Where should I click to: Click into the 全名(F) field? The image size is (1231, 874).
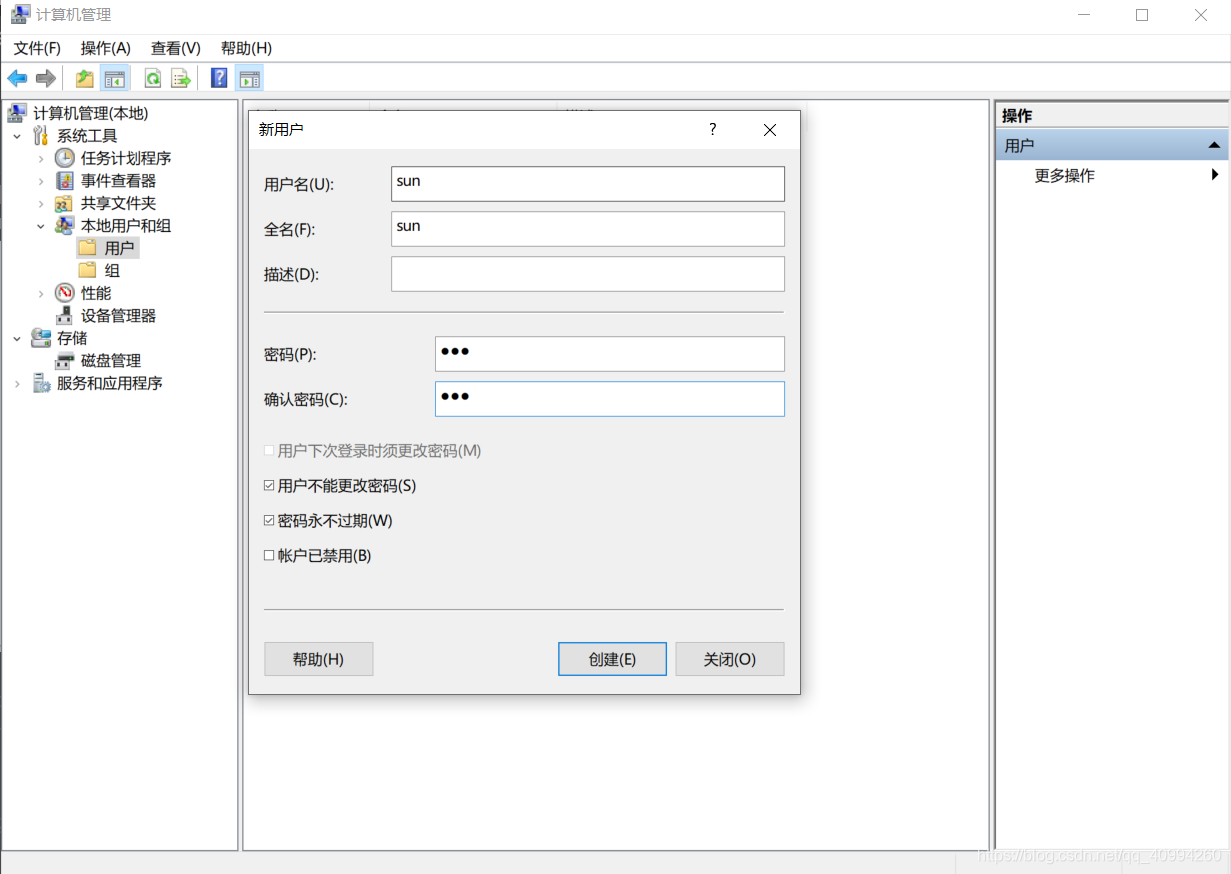pyautogui.click(x=588, y=229)
